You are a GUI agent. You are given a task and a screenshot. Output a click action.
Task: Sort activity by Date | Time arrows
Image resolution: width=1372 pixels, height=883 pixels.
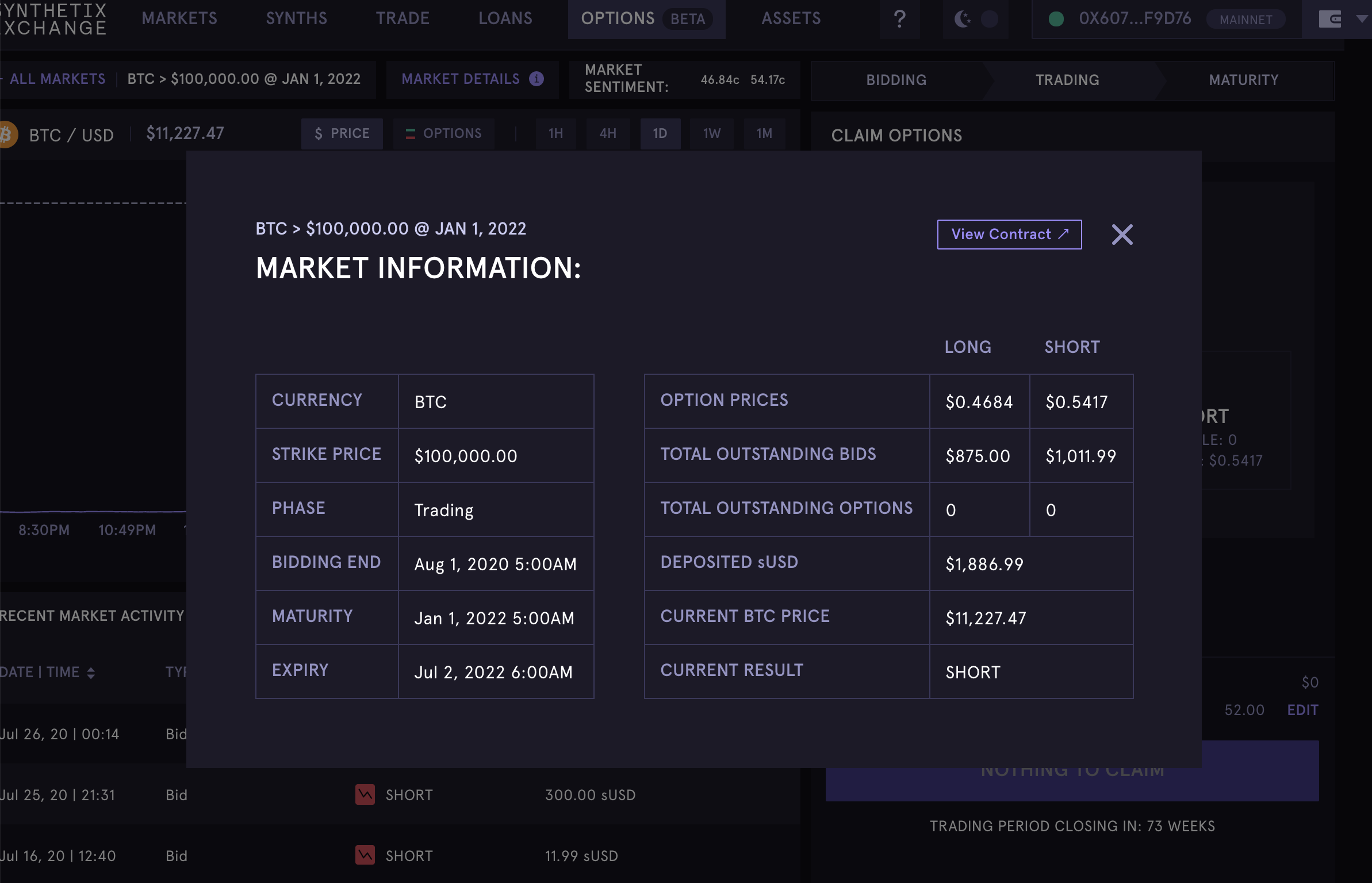point(91,673)
